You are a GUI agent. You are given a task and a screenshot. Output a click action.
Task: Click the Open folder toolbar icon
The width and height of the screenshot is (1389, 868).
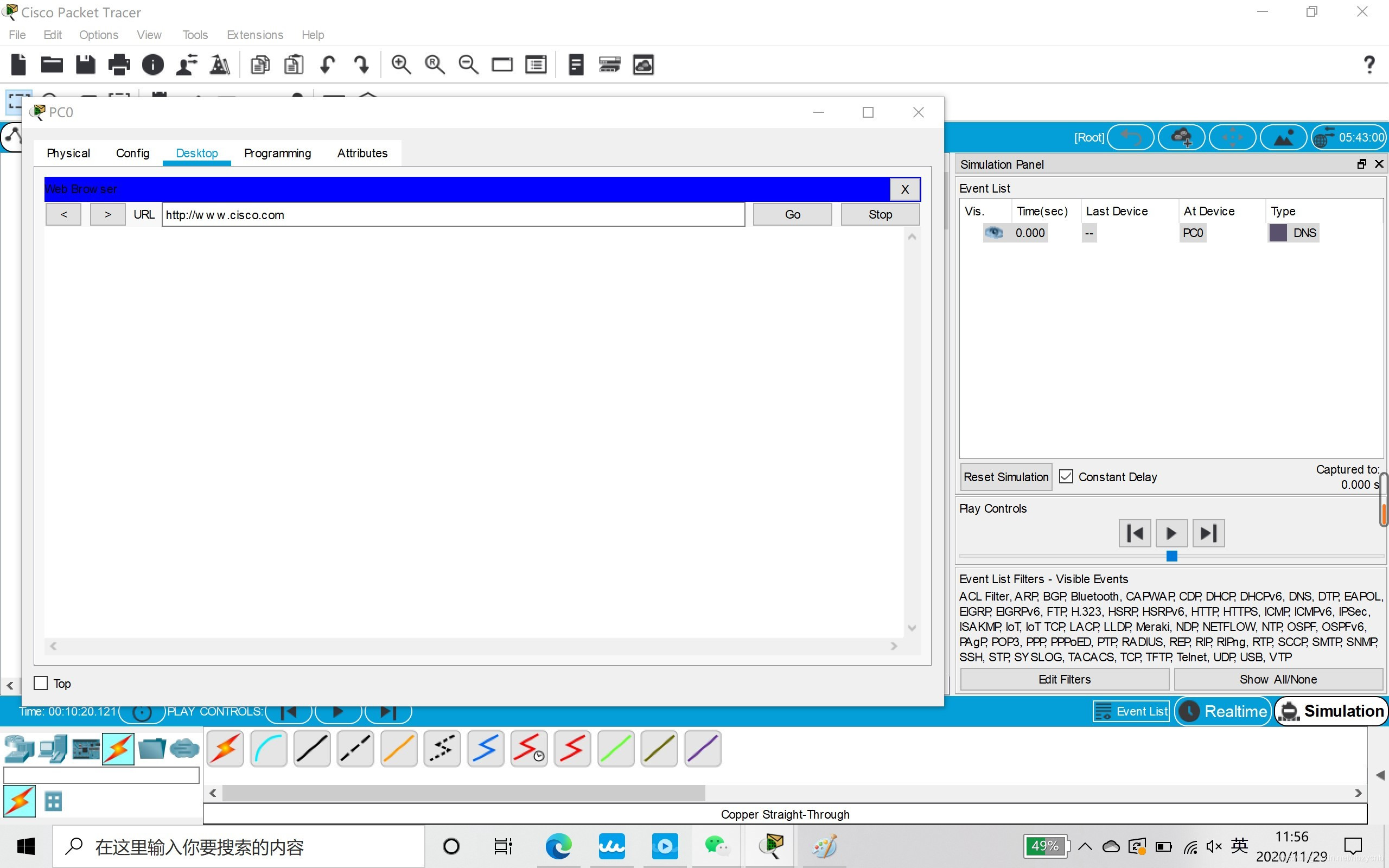[52, 65]
